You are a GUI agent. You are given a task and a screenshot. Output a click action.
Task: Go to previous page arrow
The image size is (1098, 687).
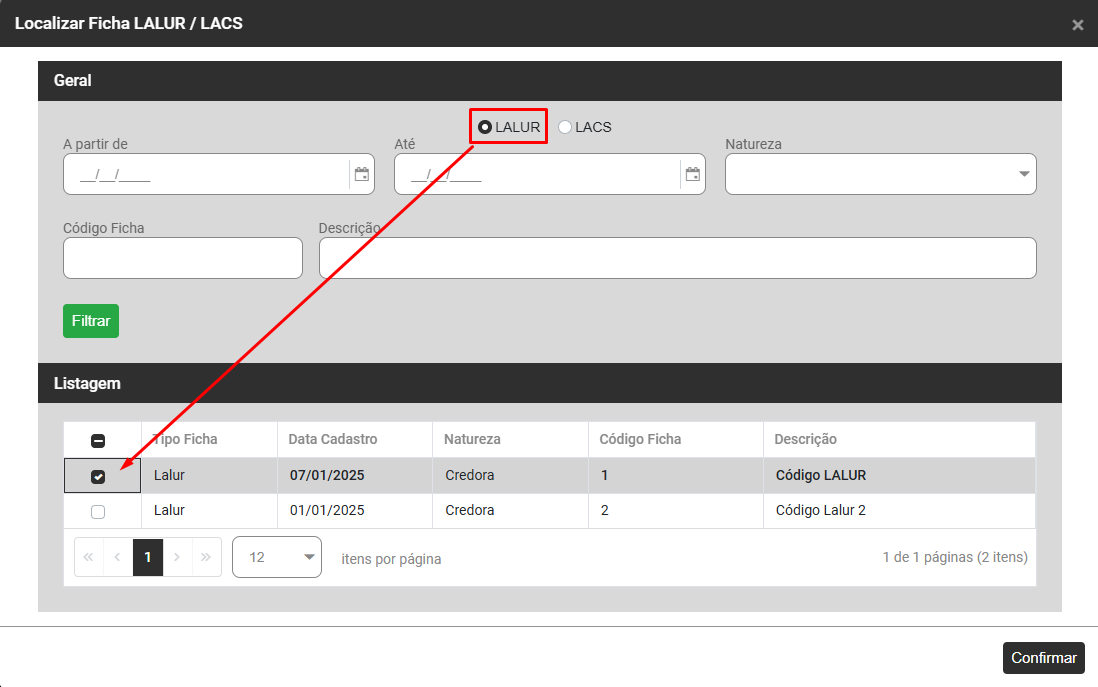[118, 557]
